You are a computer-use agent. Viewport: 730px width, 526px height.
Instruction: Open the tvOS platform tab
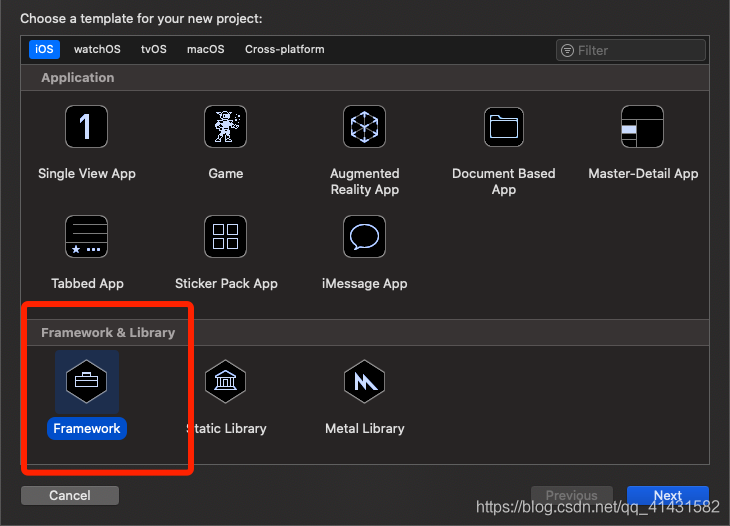[x=154, y=49]
